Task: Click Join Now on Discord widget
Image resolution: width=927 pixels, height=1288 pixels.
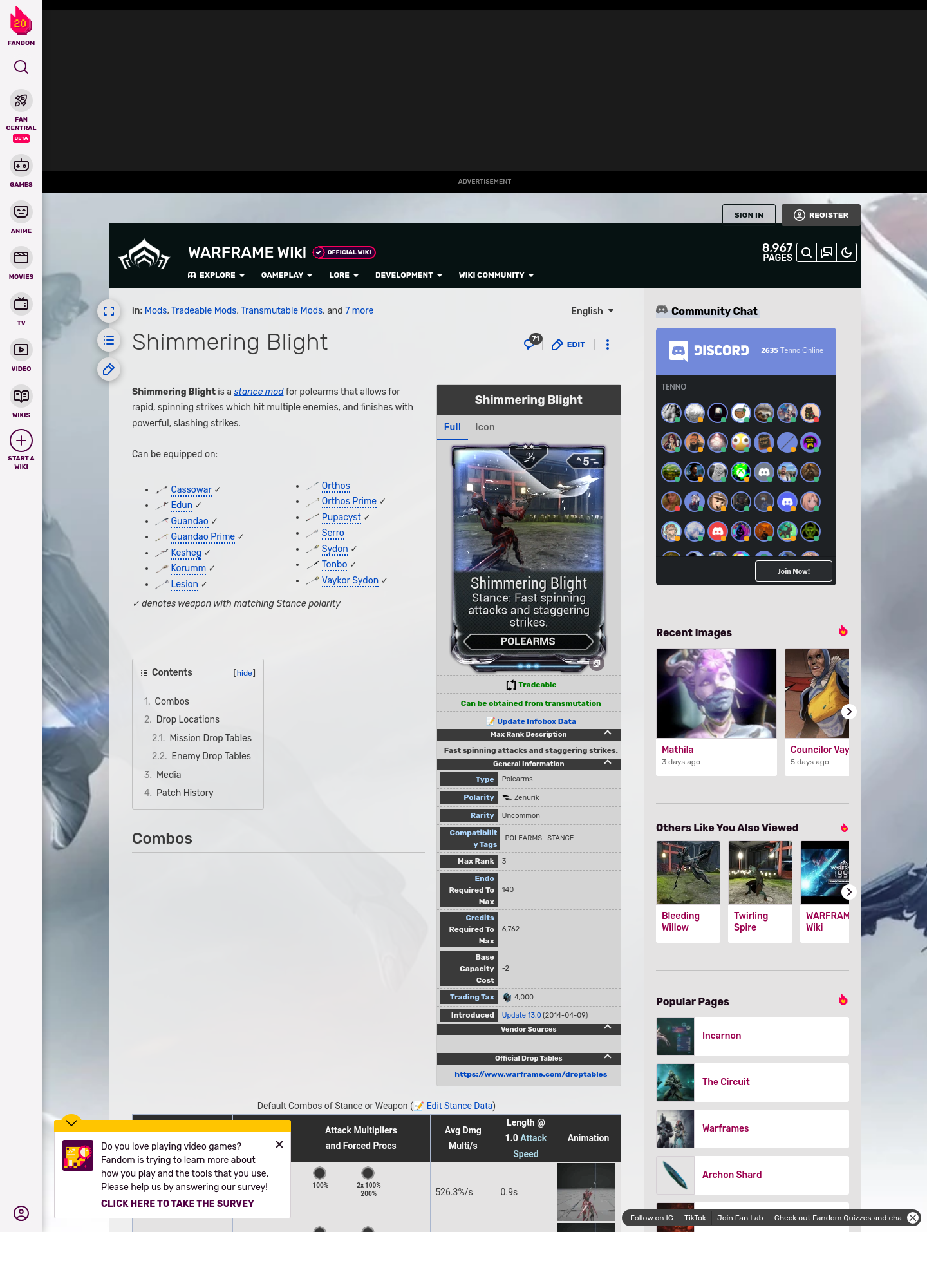Action: click(x=794, y=571)
